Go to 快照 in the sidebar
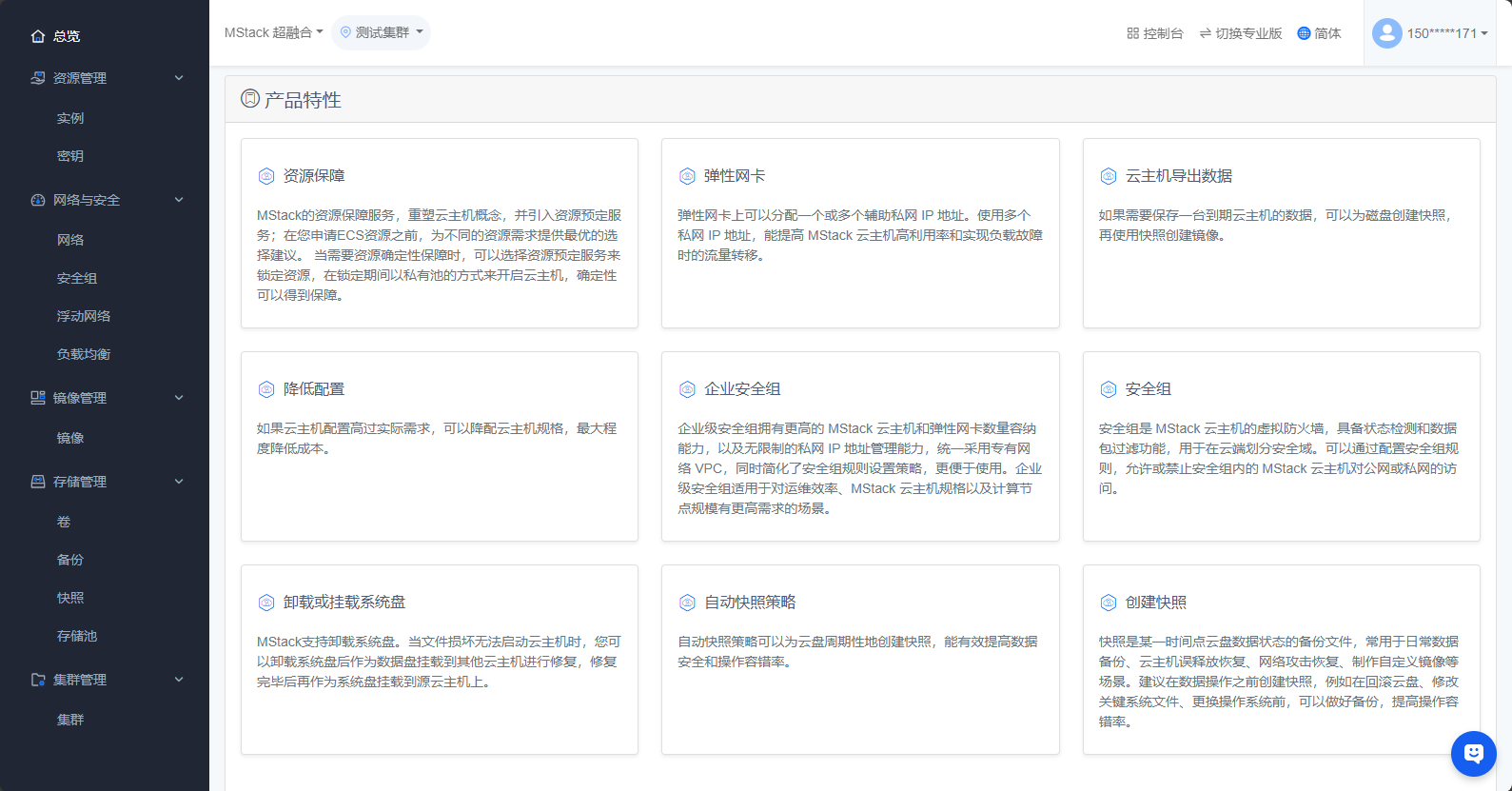 70,598
